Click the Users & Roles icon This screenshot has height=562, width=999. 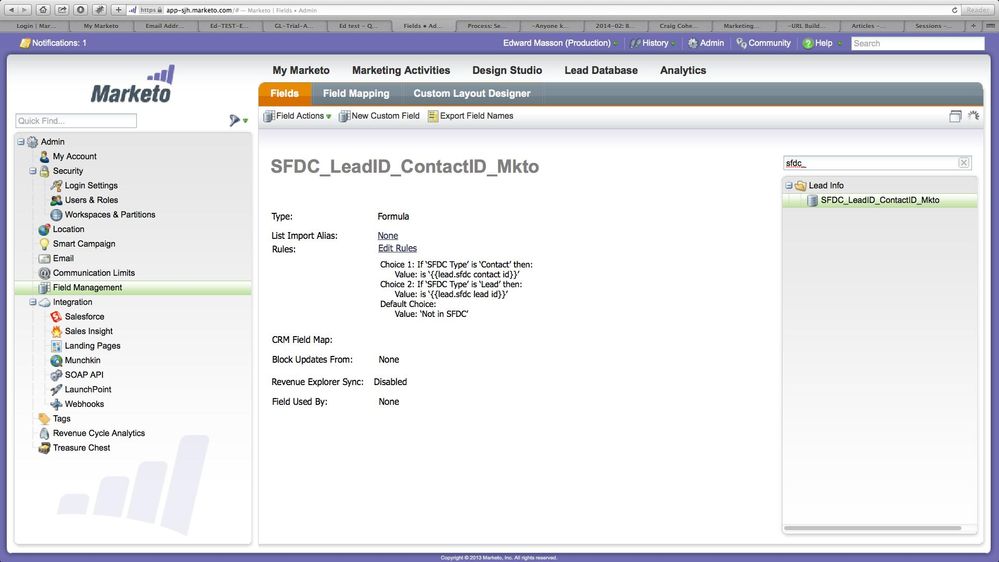[x=56, y=200]
